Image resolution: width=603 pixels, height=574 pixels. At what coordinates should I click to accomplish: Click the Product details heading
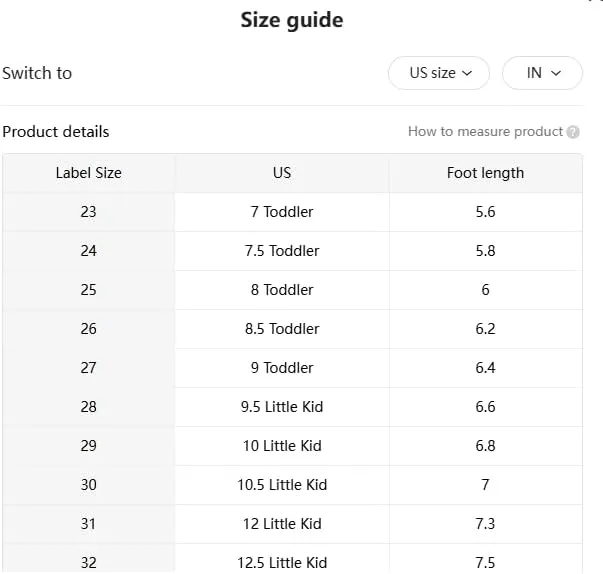tap(56, 132)
